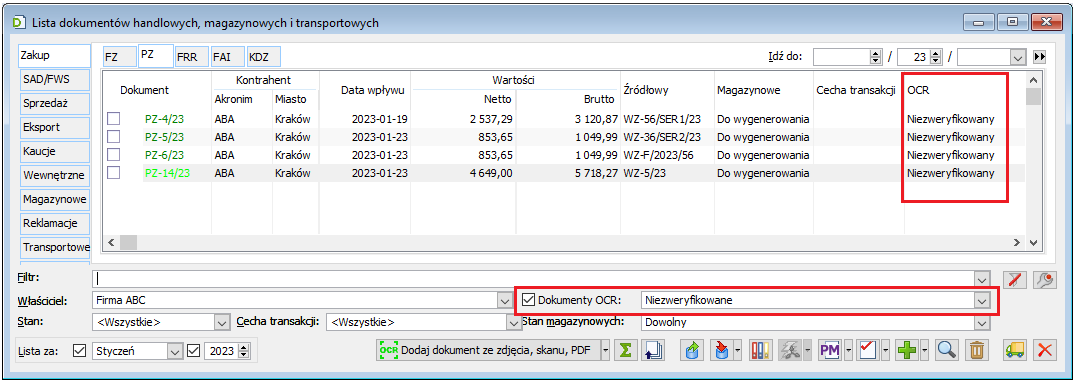Click the OCR add document from photo button
Image resolution: width=1077 pixels, height=383 pixels.
488,350
